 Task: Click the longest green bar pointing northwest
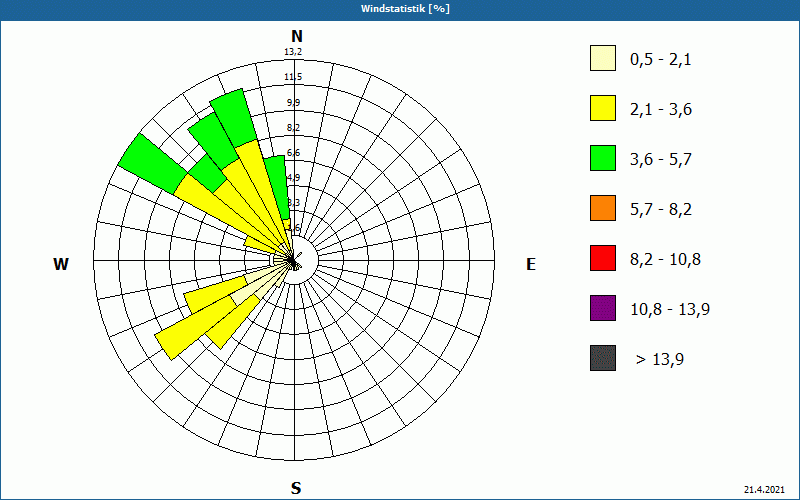[x=152, y=163]
